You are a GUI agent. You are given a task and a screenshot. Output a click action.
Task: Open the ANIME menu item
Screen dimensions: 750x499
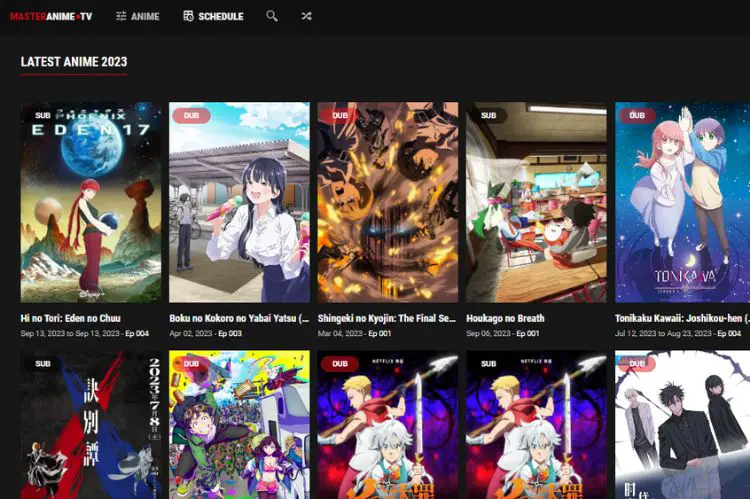click(145, 16)
